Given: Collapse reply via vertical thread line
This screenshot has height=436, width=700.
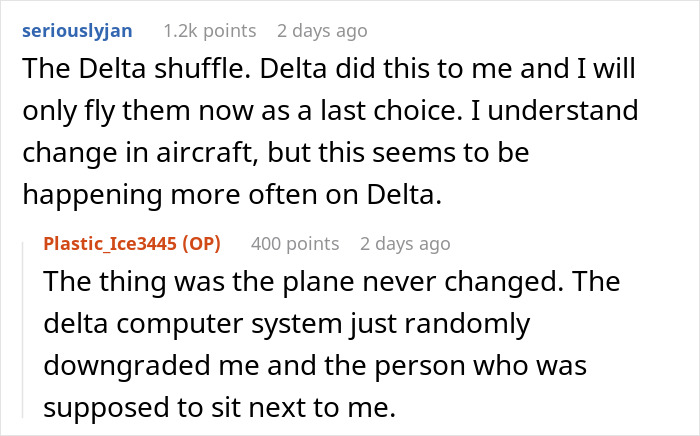Looking at the screenshot, I should point(24,330).
